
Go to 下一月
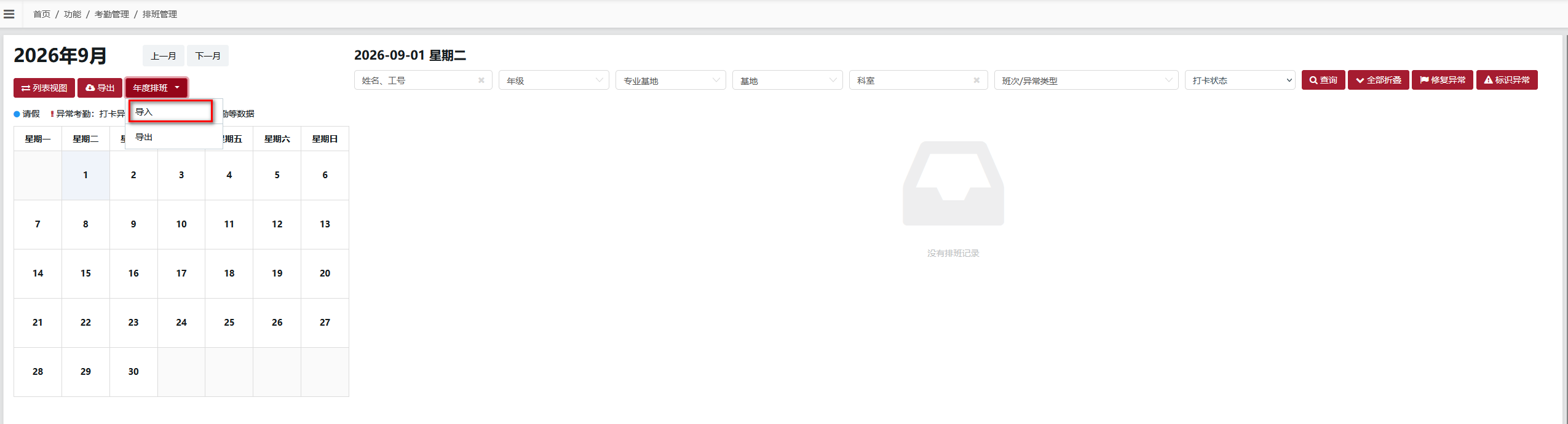208,56
